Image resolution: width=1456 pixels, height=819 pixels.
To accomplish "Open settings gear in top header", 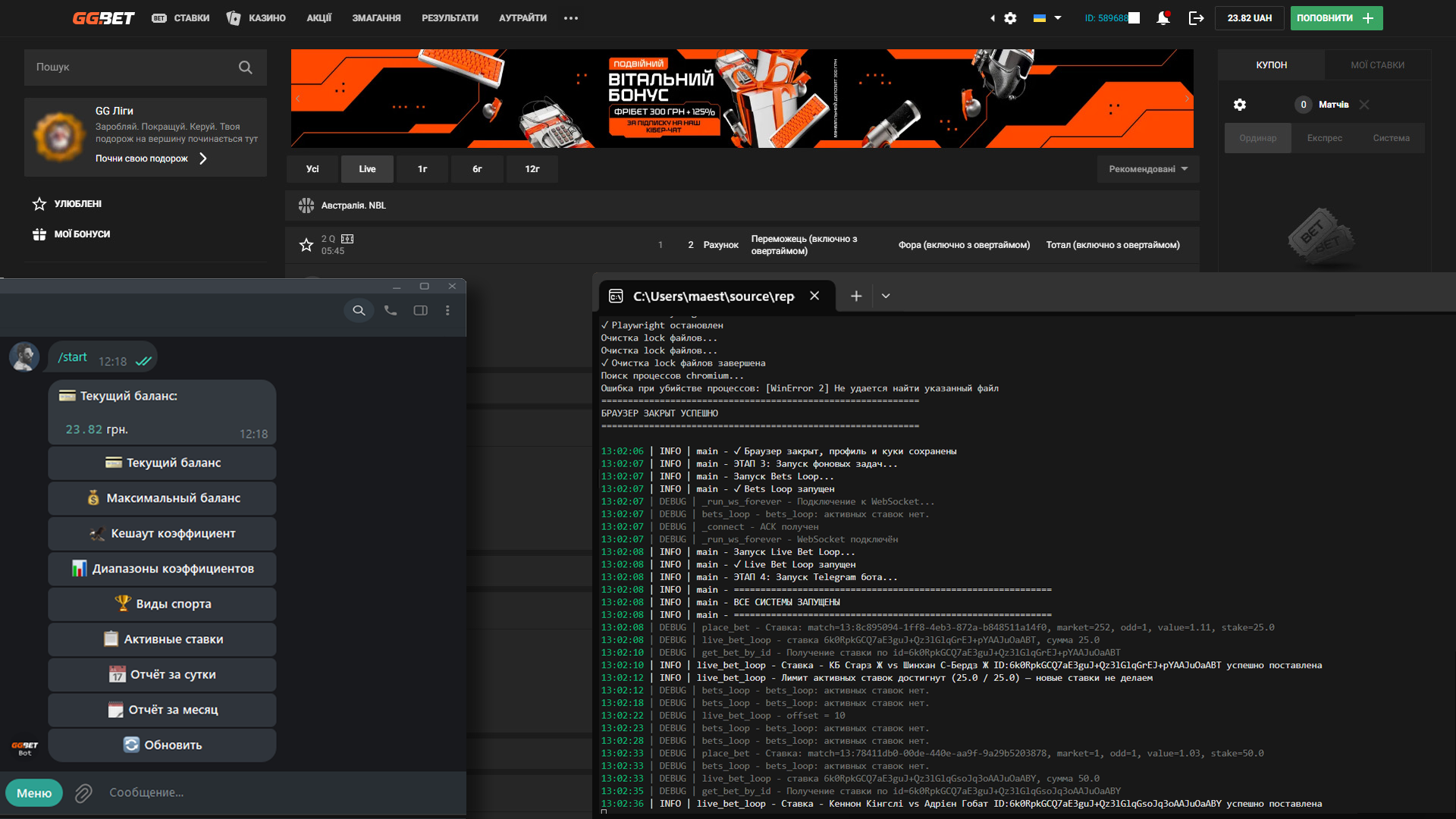I will 1010,18.
